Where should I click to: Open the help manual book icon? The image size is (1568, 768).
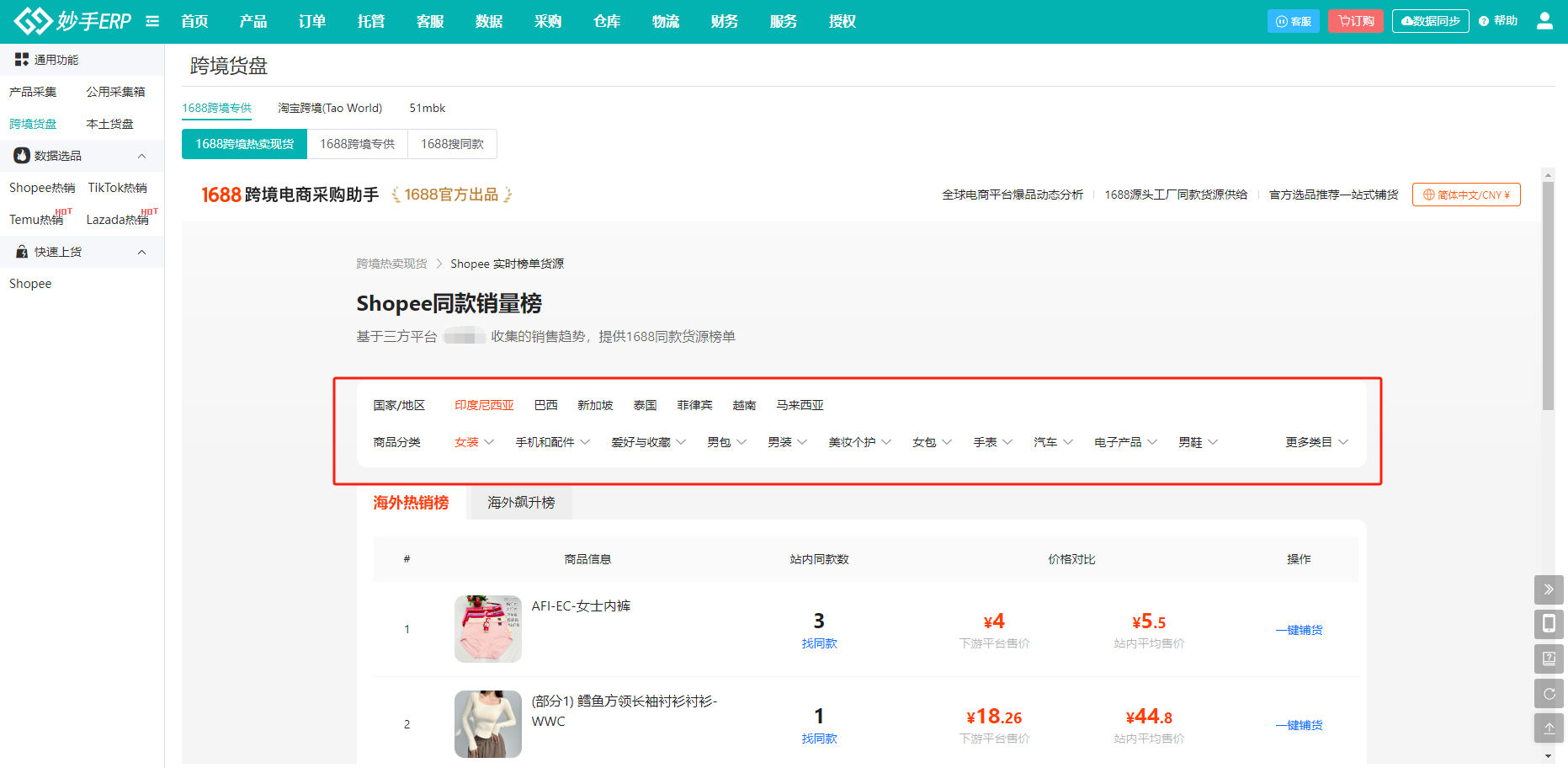pos(1549,659)
